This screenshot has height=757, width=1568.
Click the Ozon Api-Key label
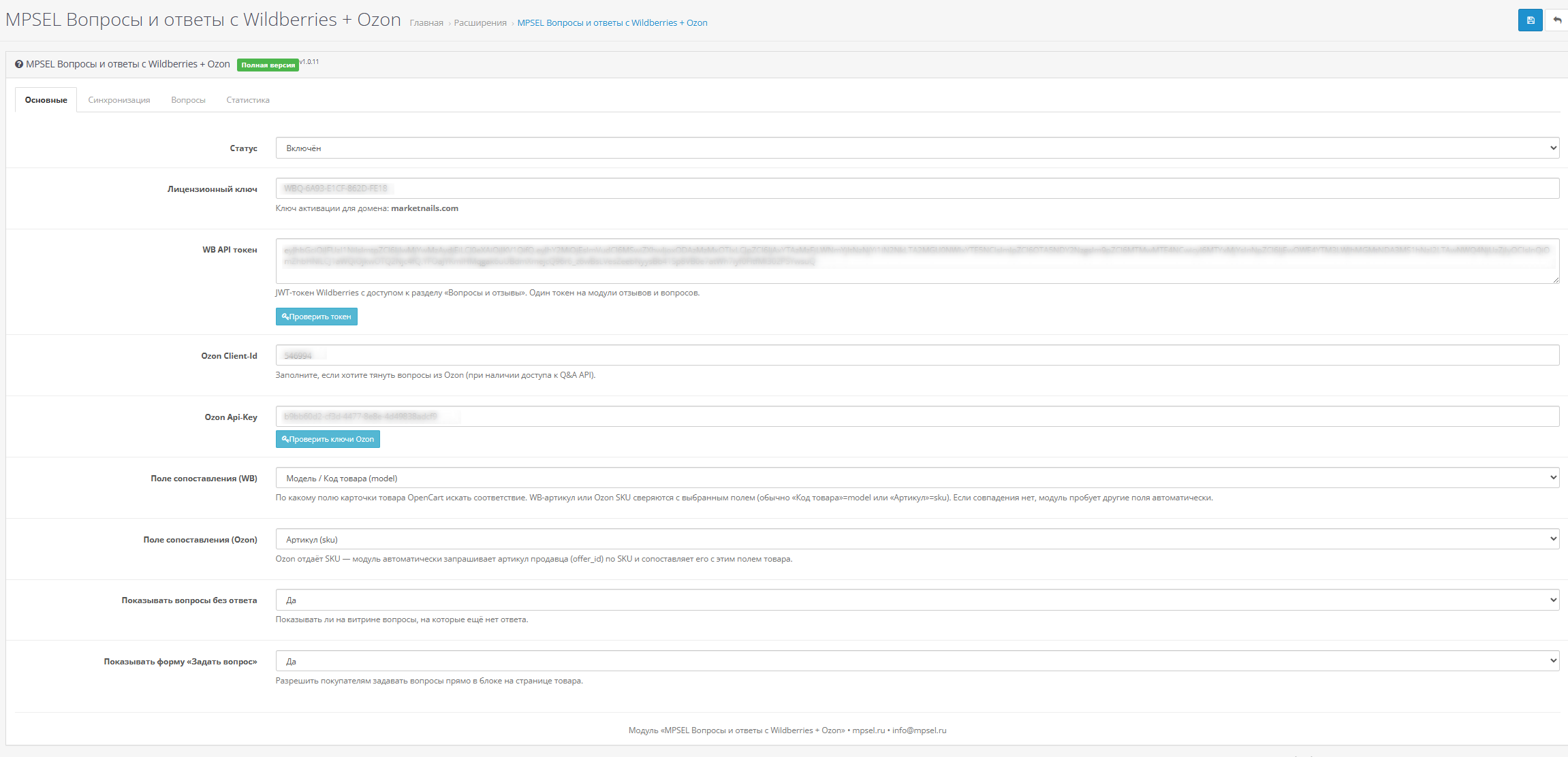[231, 417]
